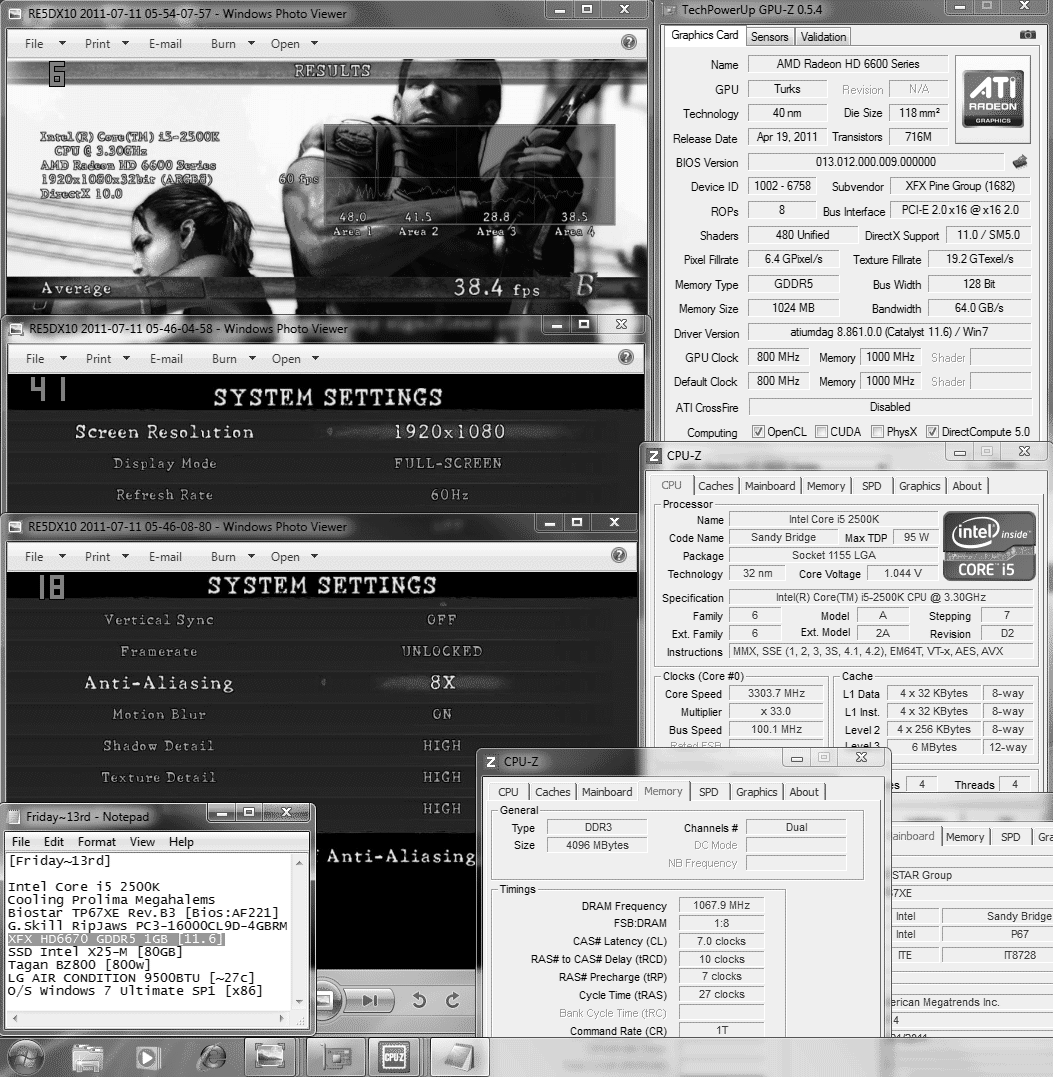The image size is (1053, 1077).
Task: Open the Mainboard tab in the CPU-Z Memory window
Action: [607, 792]
